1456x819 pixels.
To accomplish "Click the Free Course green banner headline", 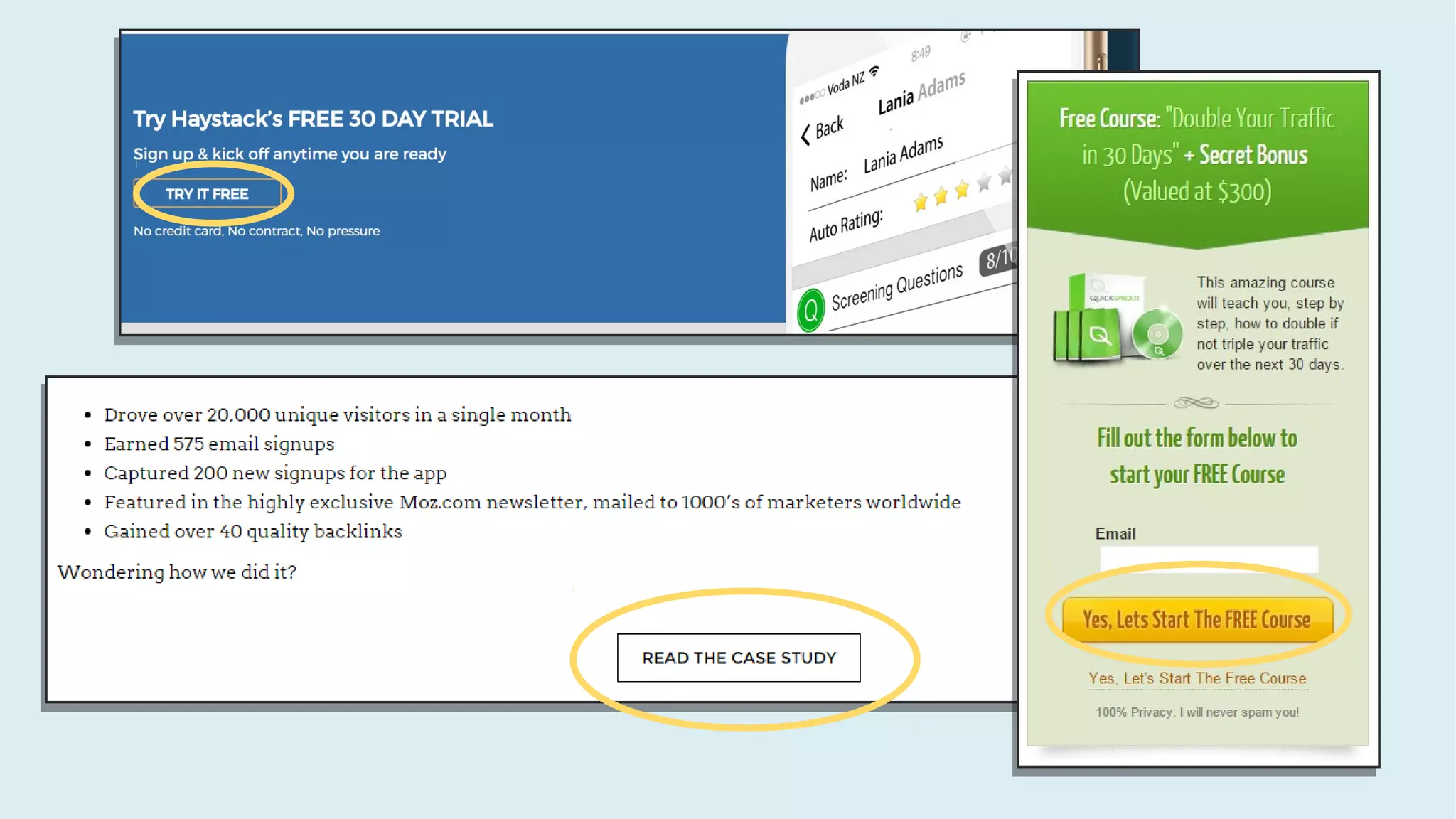I will click(x=1197, y=154).
